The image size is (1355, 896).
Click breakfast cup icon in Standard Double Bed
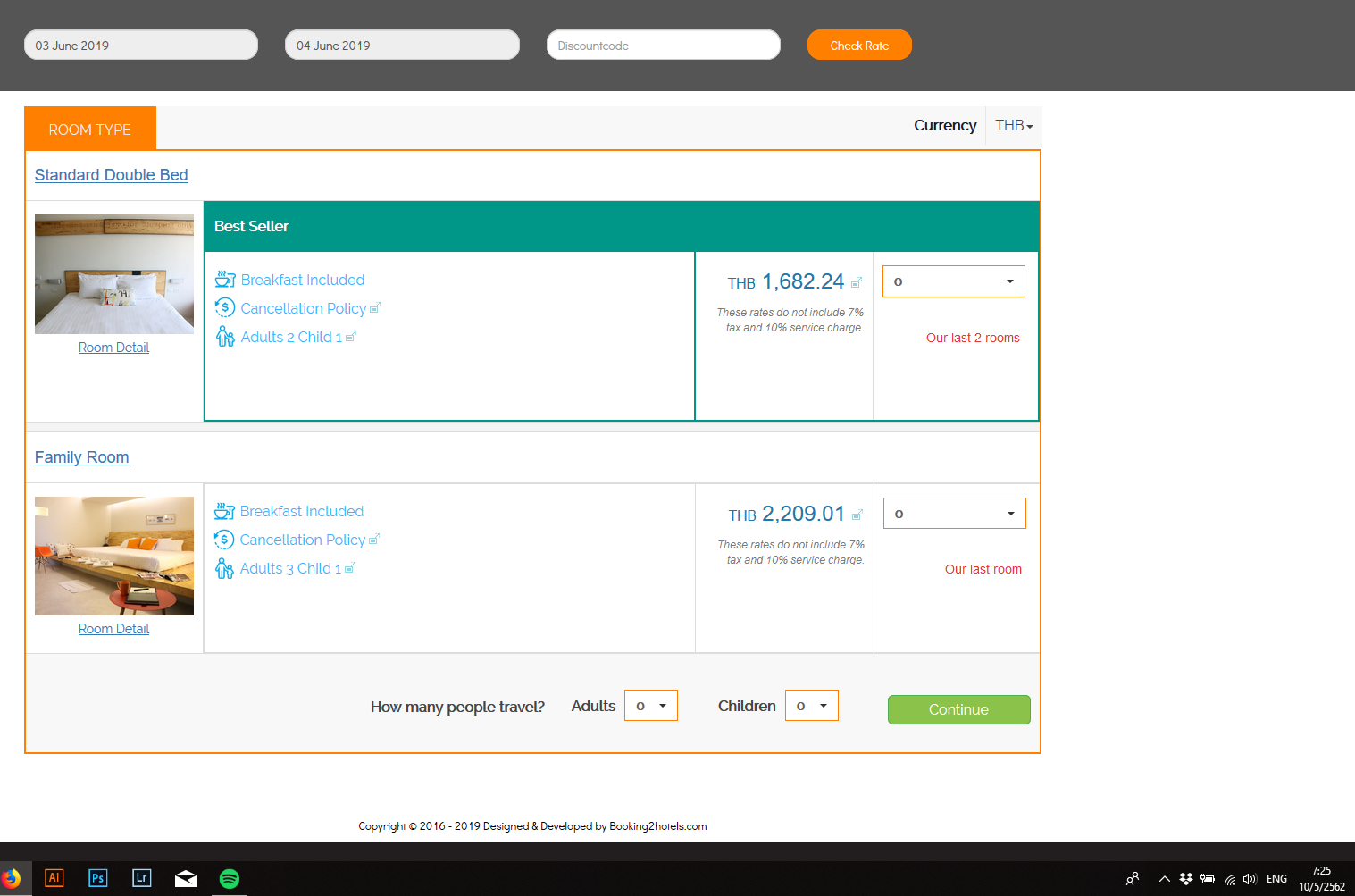click(225, 280)
